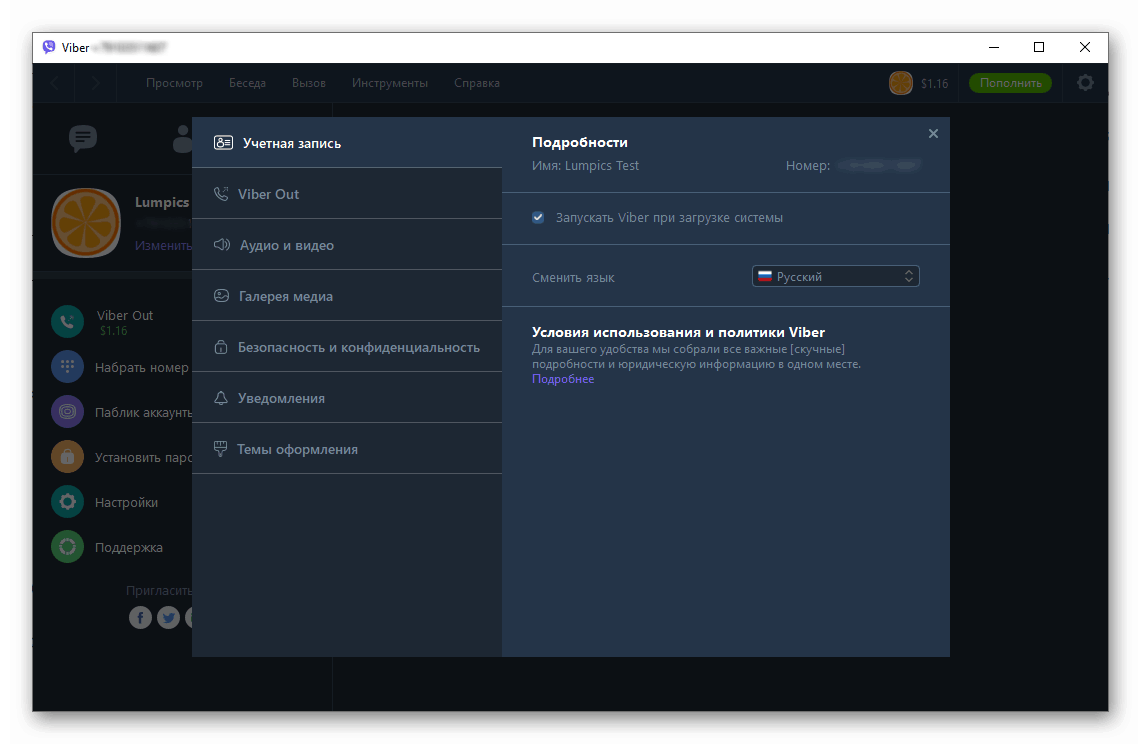Image resolution: width=1141 pixels, height=744 pixels.
Task: Select the Учетная запись settings tab
Action: coord(347,143)
